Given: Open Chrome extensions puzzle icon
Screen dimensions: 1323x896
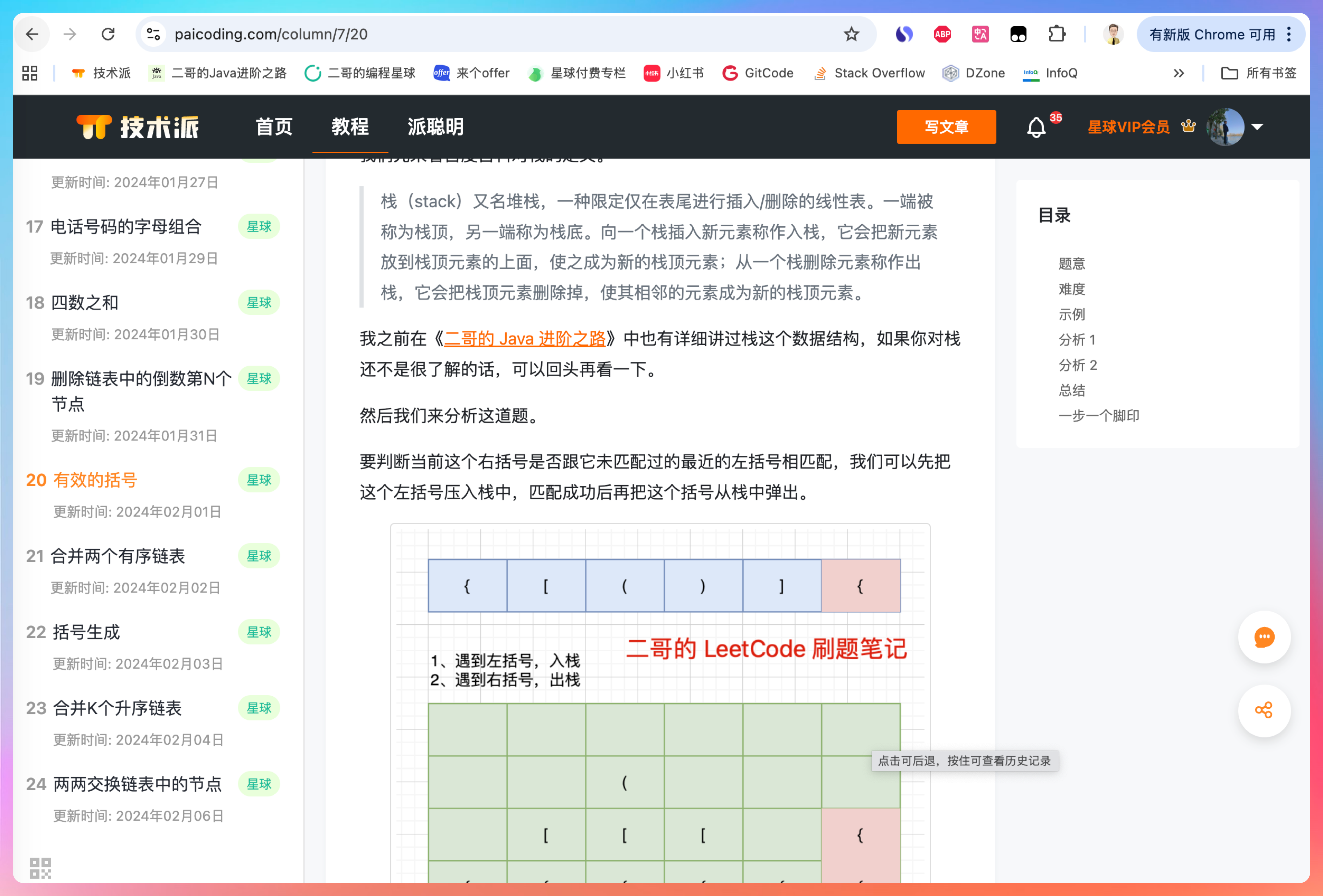Looking at the screenshot, I should [x=1056, y=34].
